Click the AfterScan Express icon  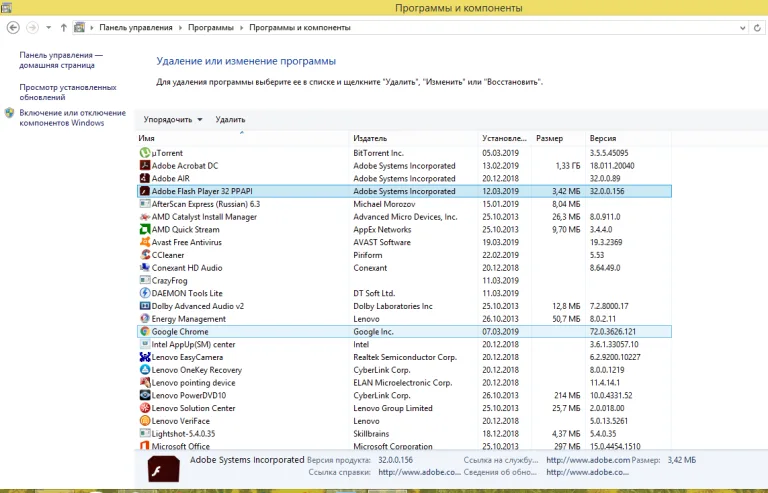(x=144, y=204)
